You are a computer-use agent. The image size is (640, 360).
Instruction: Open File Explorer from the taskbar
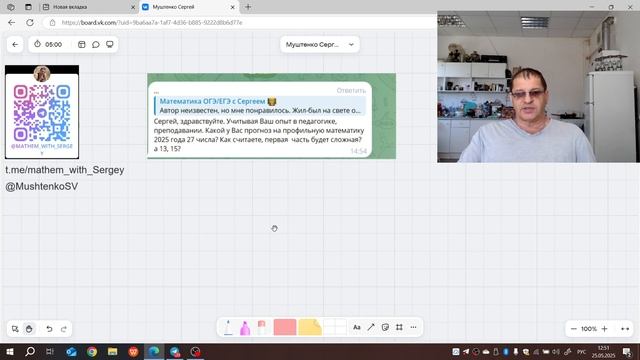point(113,351)
